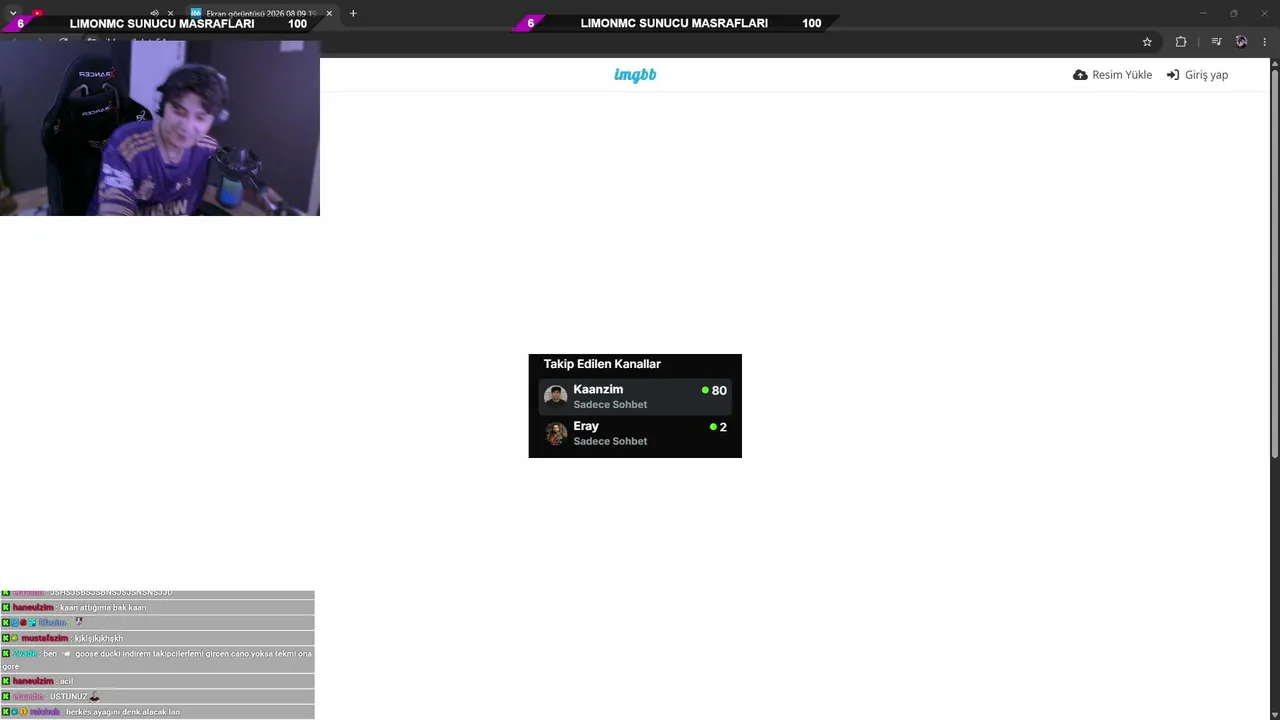This screenshot has width=1280, height=720.
Task: Open the browser three-dot menu
Action: [1265, 42]
